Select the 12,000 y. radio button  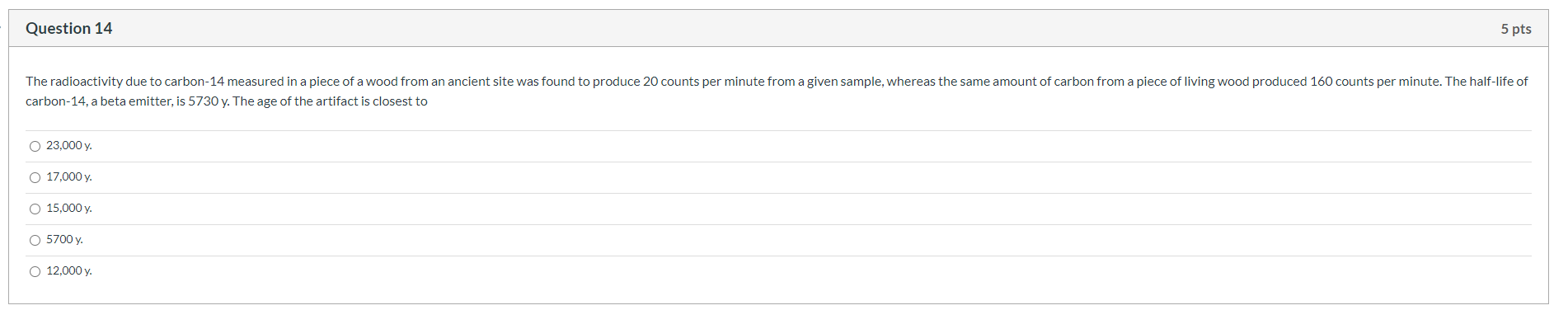(x=35, y=272)
